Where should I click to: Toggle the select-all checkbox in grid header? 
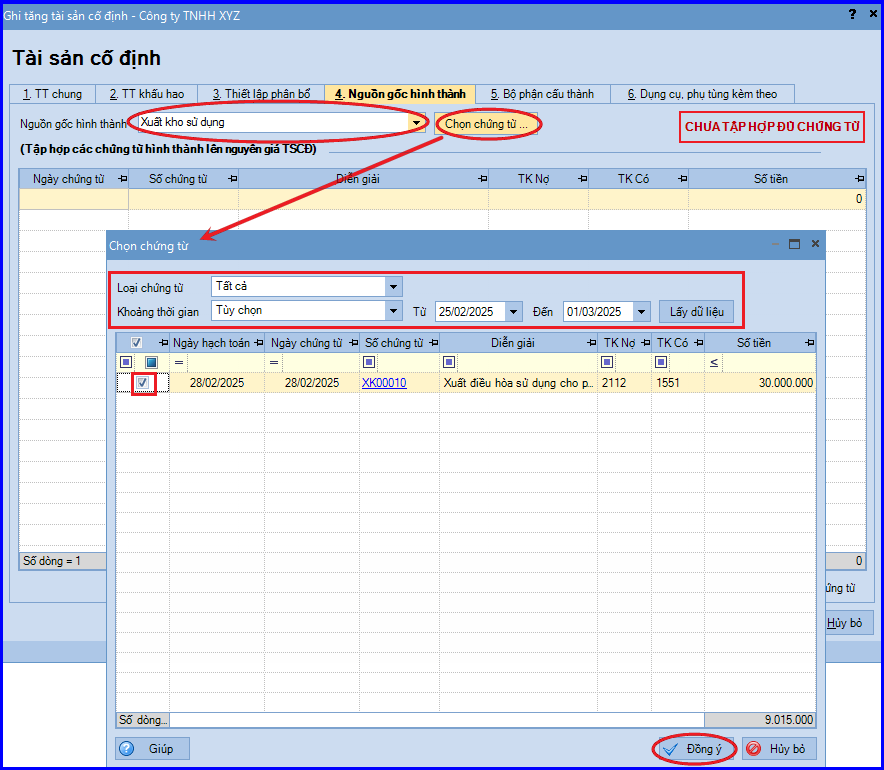click(x=136, y=343)
